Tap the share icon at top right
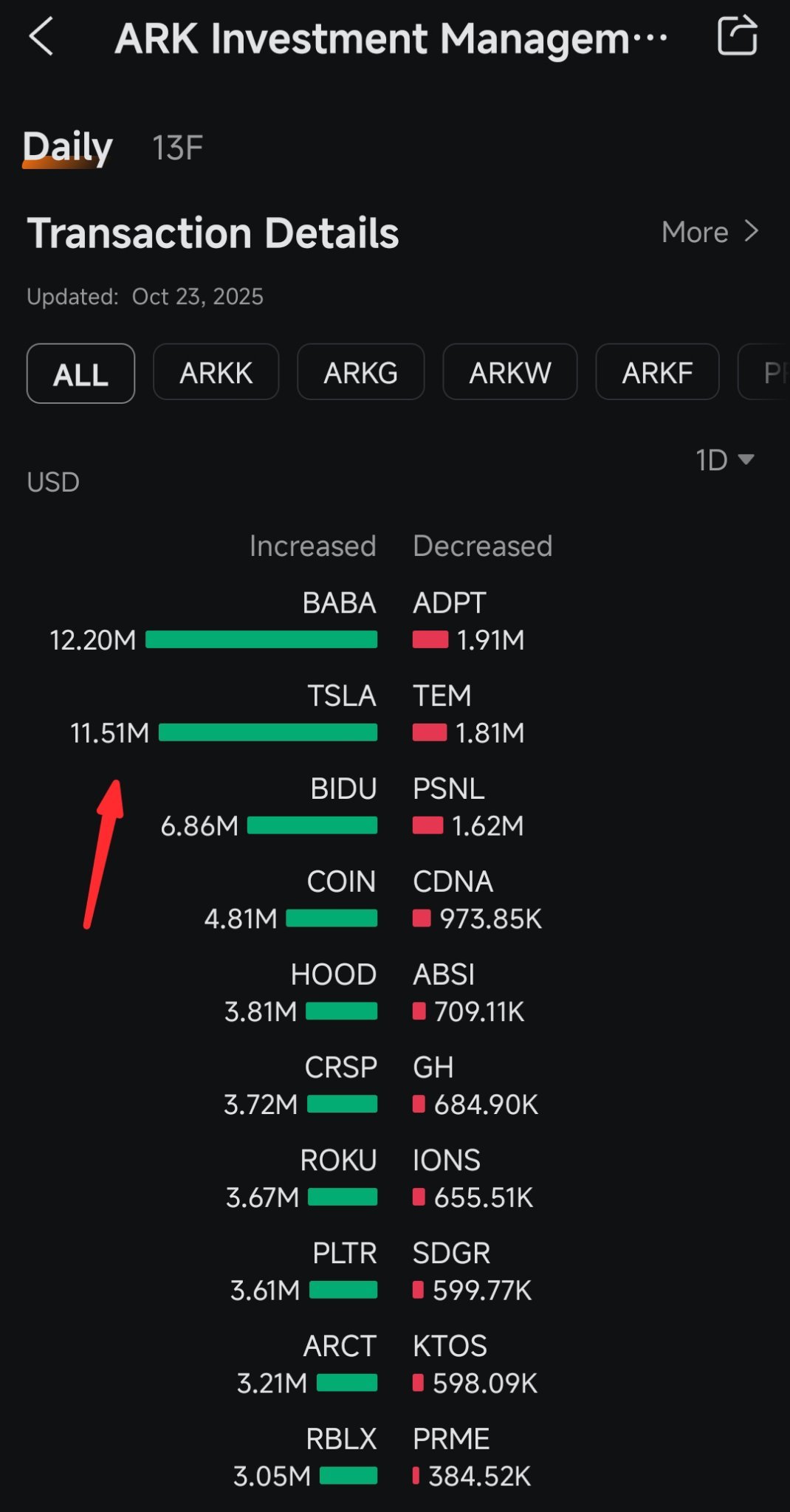 738,35
